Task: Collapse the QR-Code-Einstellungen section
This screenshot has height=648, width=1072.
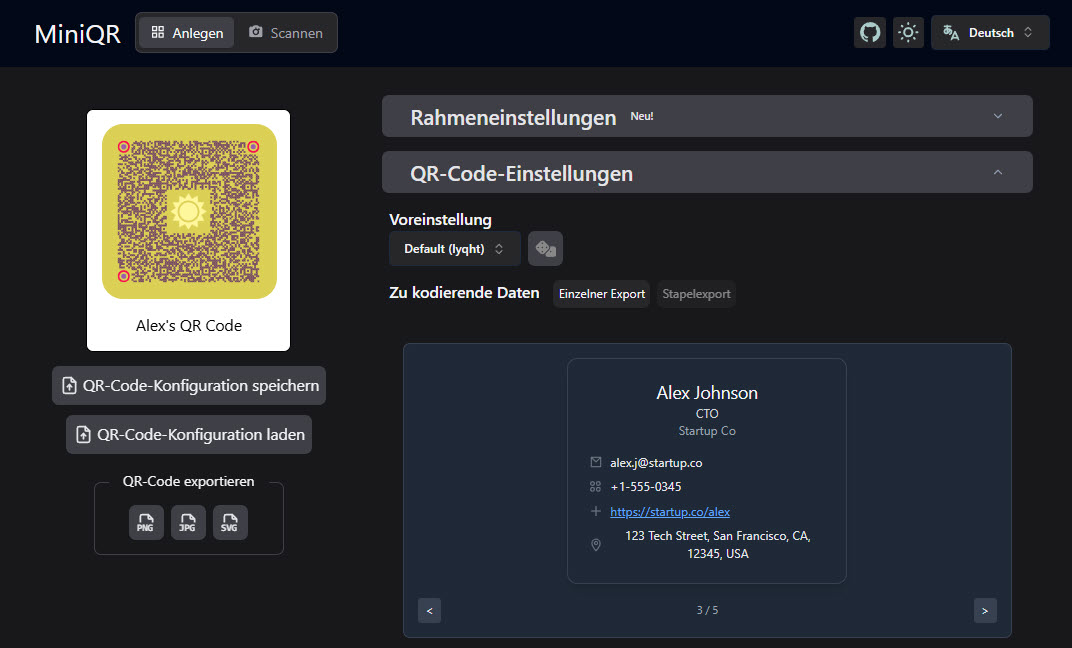Action: click(707, 173)
